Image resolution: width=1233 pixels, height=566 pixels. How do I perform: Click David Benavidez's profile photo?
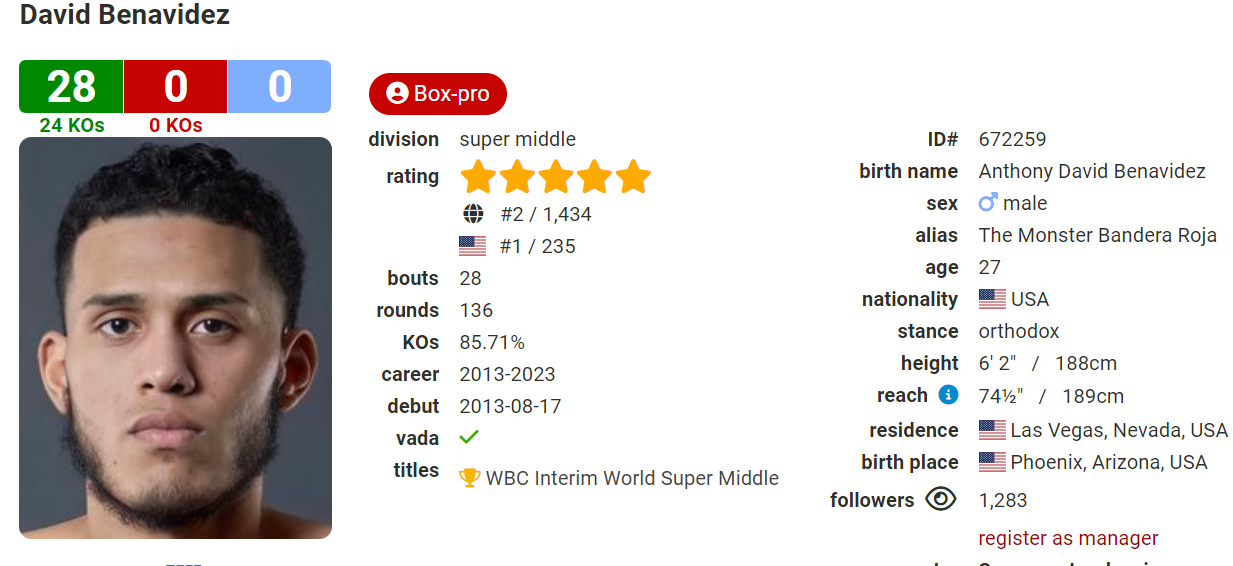[175, 338]
